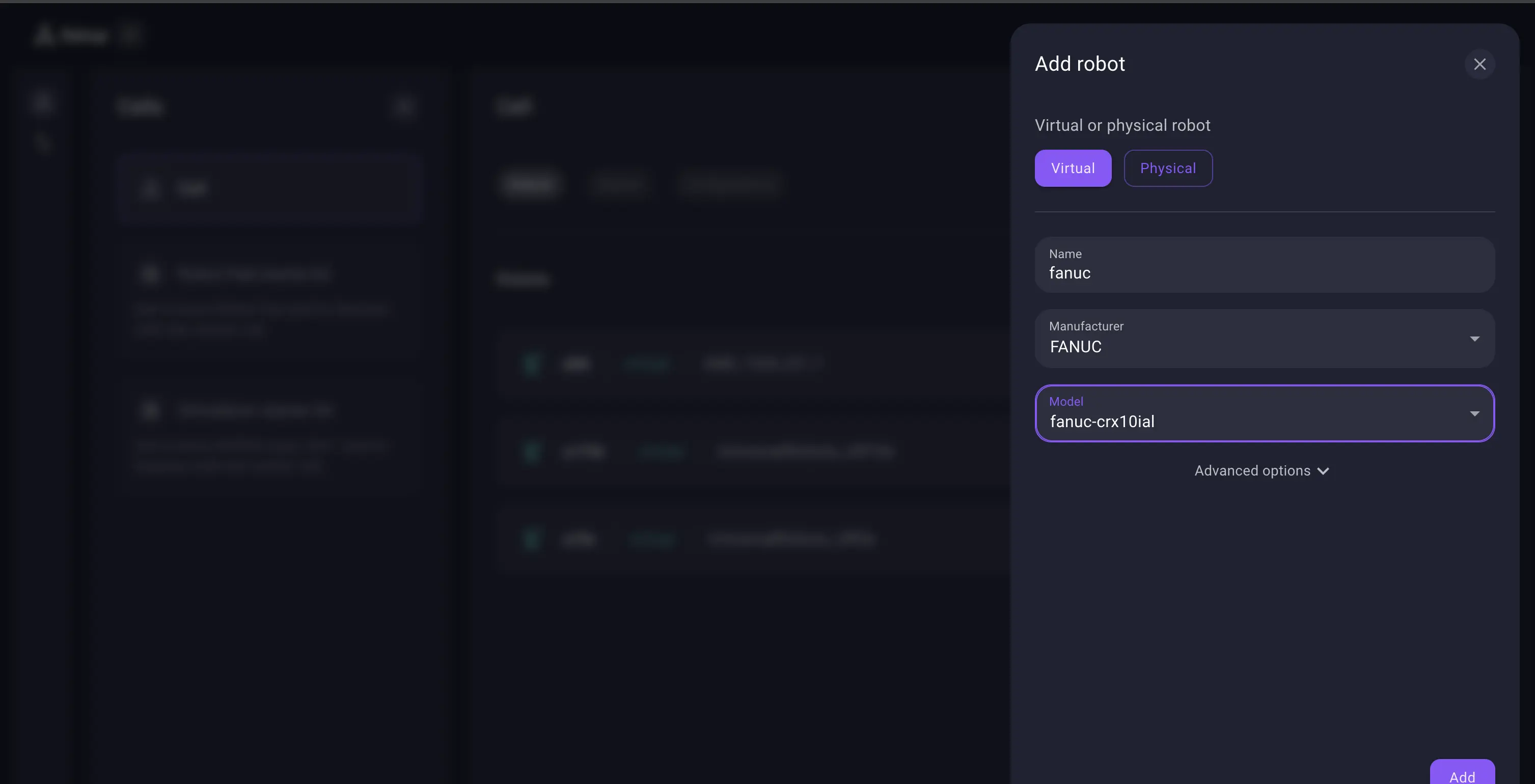Dismiss the Add robot dialog
Viewport: 1535px width, 784px height.
1480,64
